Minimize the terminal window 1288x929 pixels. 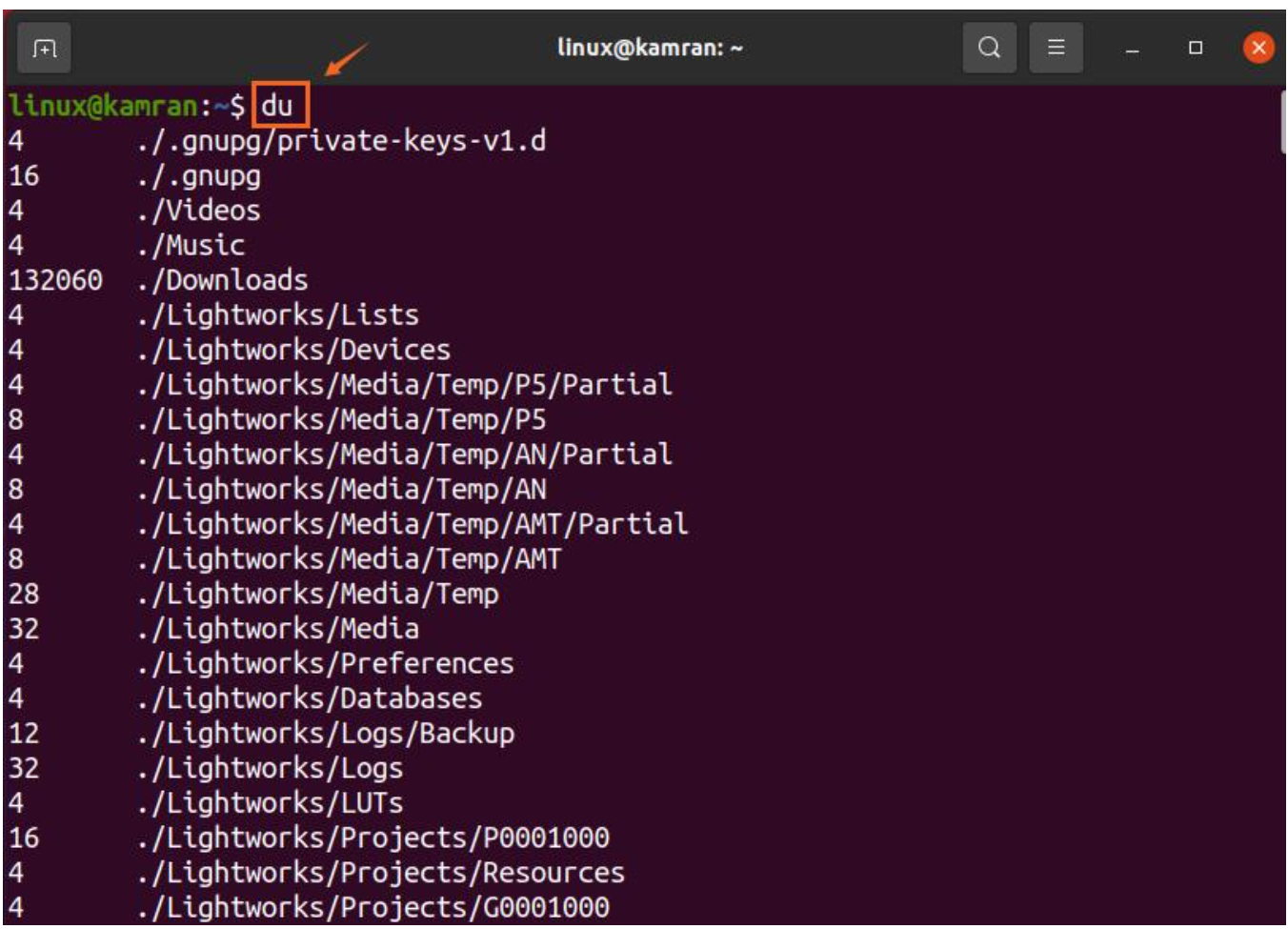(x=1132, y=49)
